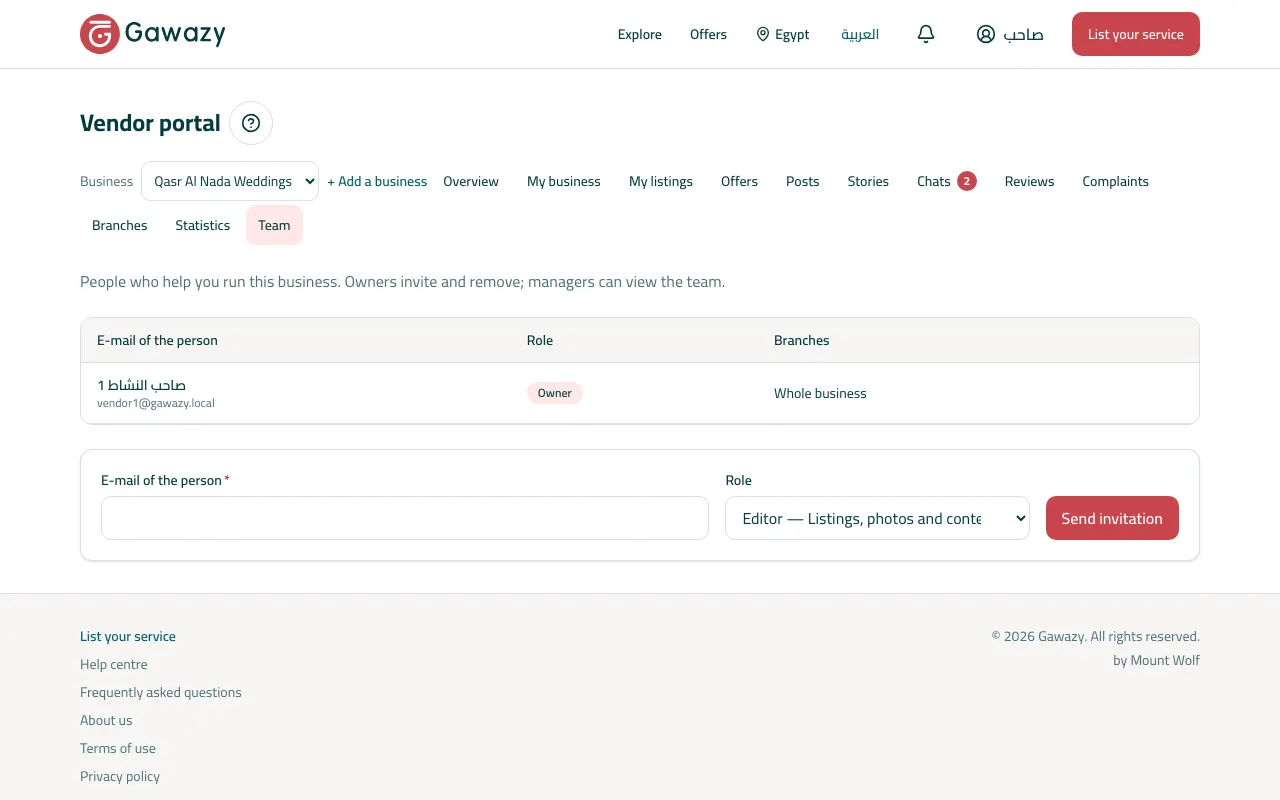Click the List your service button
The width and height of the screenshot is (1280, 800).
(x=1136, y=34)
